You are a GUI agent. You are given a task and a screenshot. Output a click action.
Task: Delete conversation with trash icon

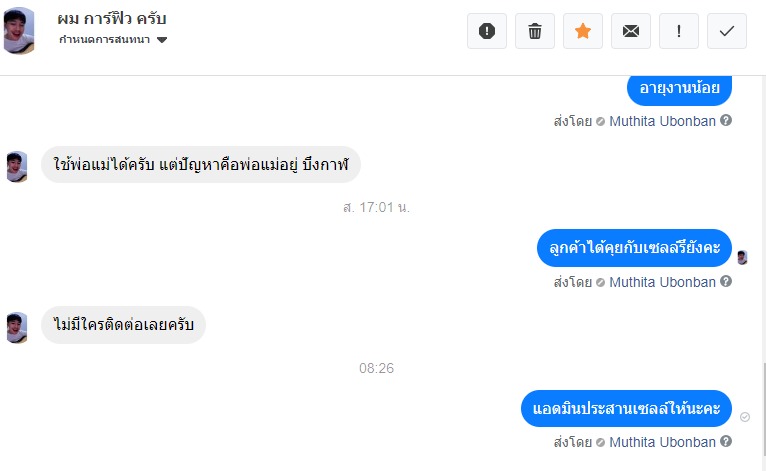click(x=535, y=31)
